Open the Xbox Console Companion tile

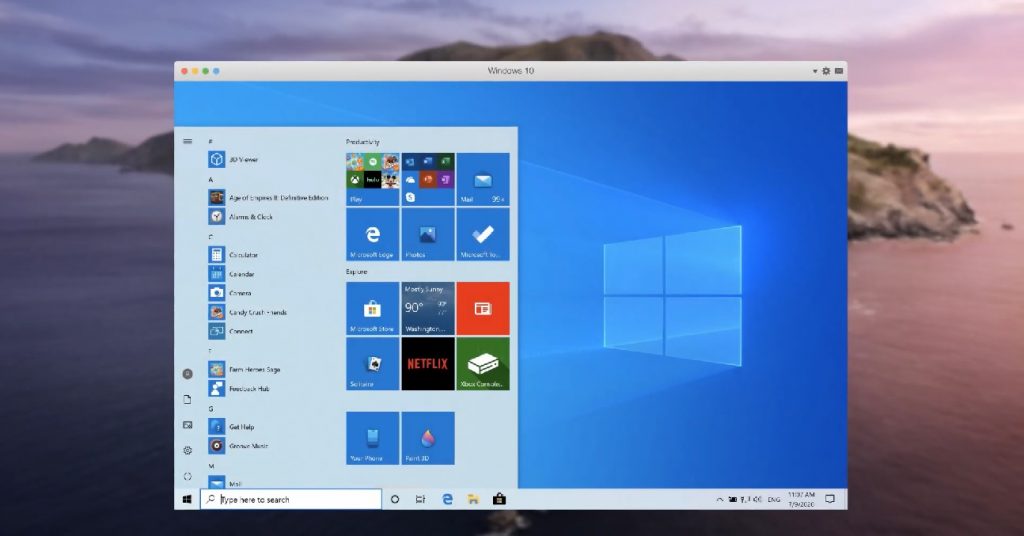point(483,364)
